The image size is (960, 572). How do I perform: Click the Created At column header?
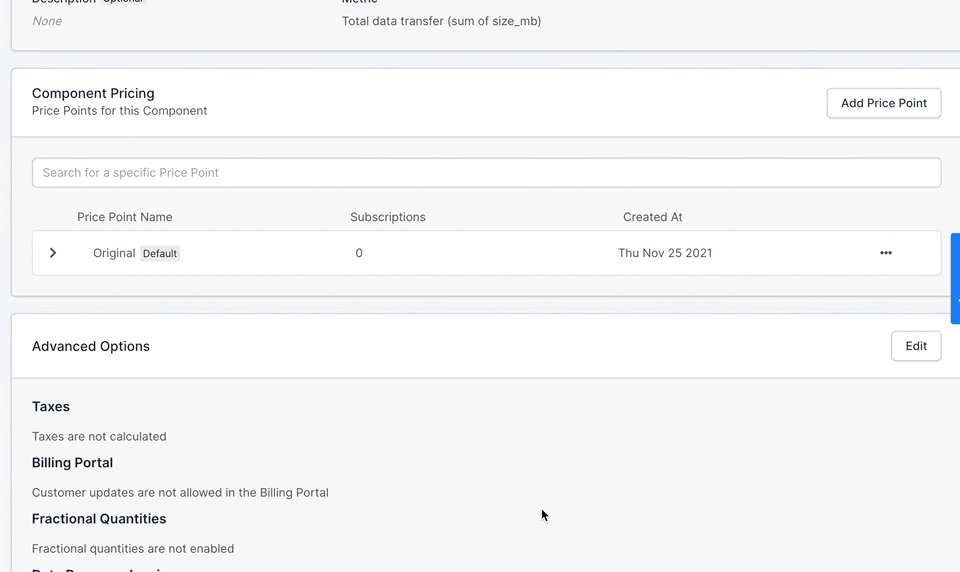[x=652, y=217]
